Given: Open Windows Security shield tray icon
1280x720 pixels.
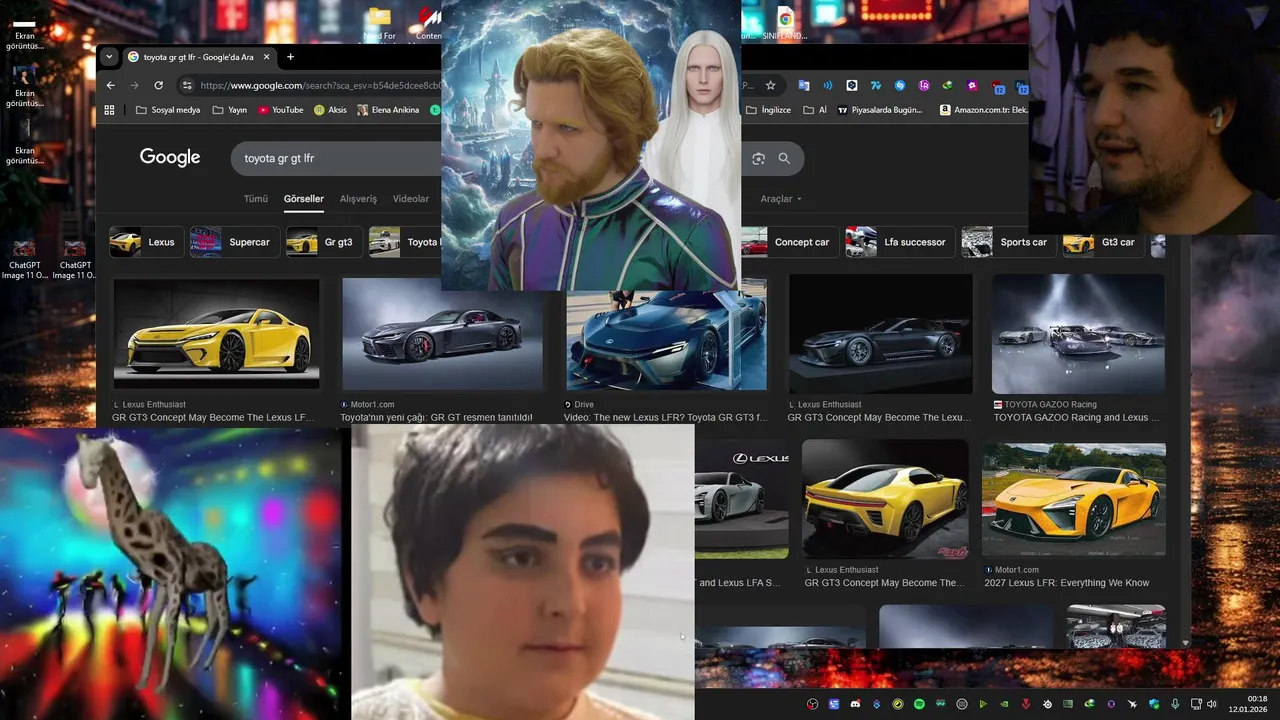Looking at the screenshot, I should [1154, 704].
